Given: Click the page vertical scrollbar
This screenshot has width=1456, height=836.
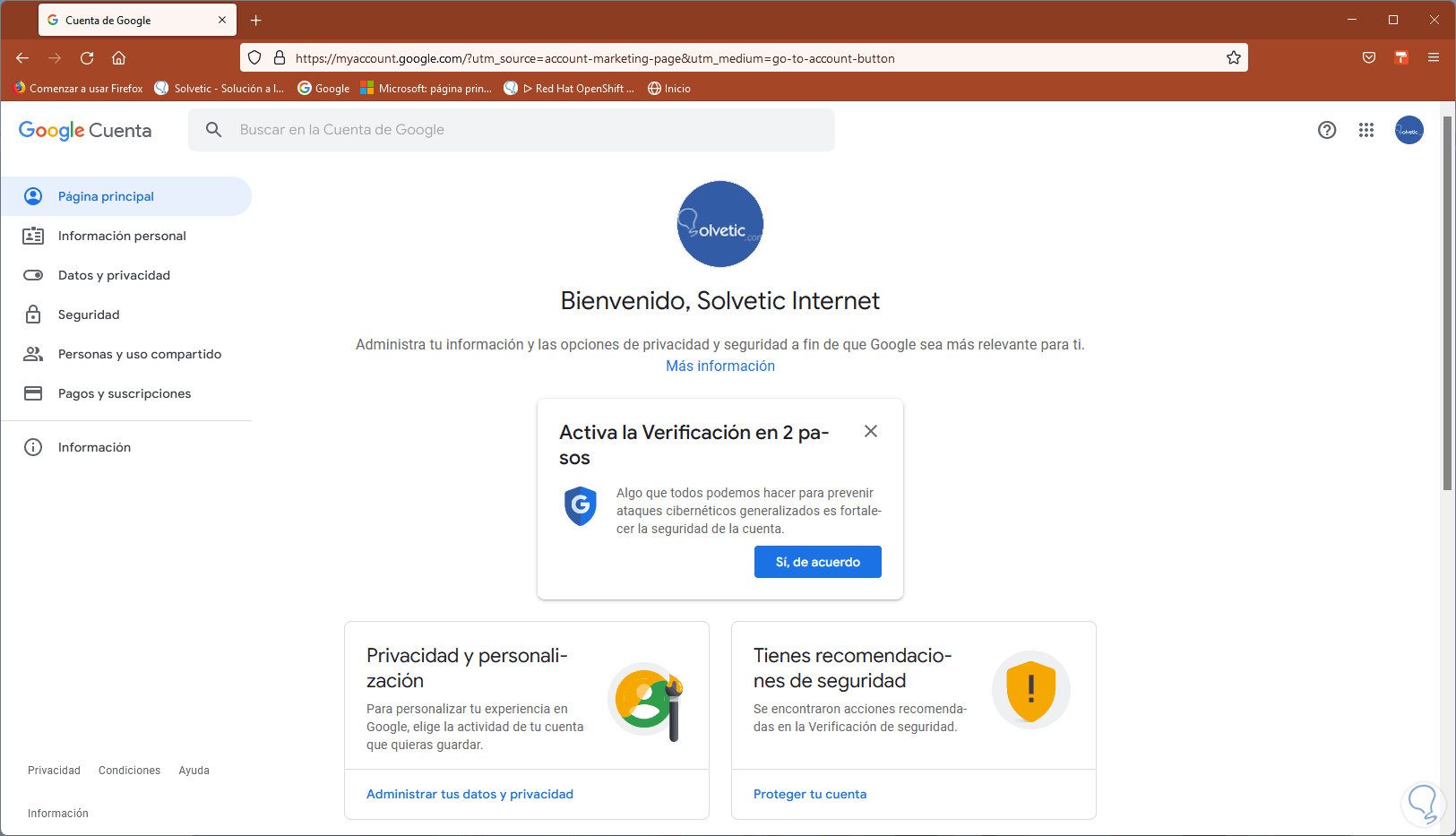Looking at the screenshot, I should coord(1447,305).
